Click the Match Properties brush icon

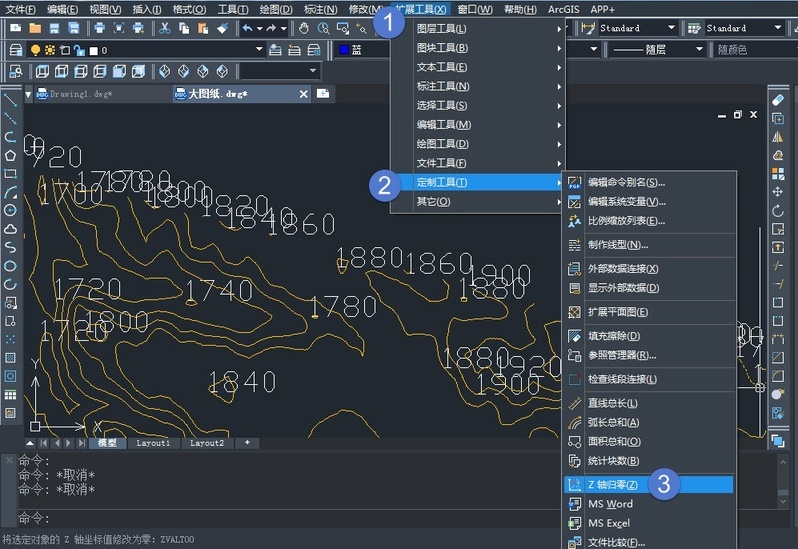click(222, 28)
